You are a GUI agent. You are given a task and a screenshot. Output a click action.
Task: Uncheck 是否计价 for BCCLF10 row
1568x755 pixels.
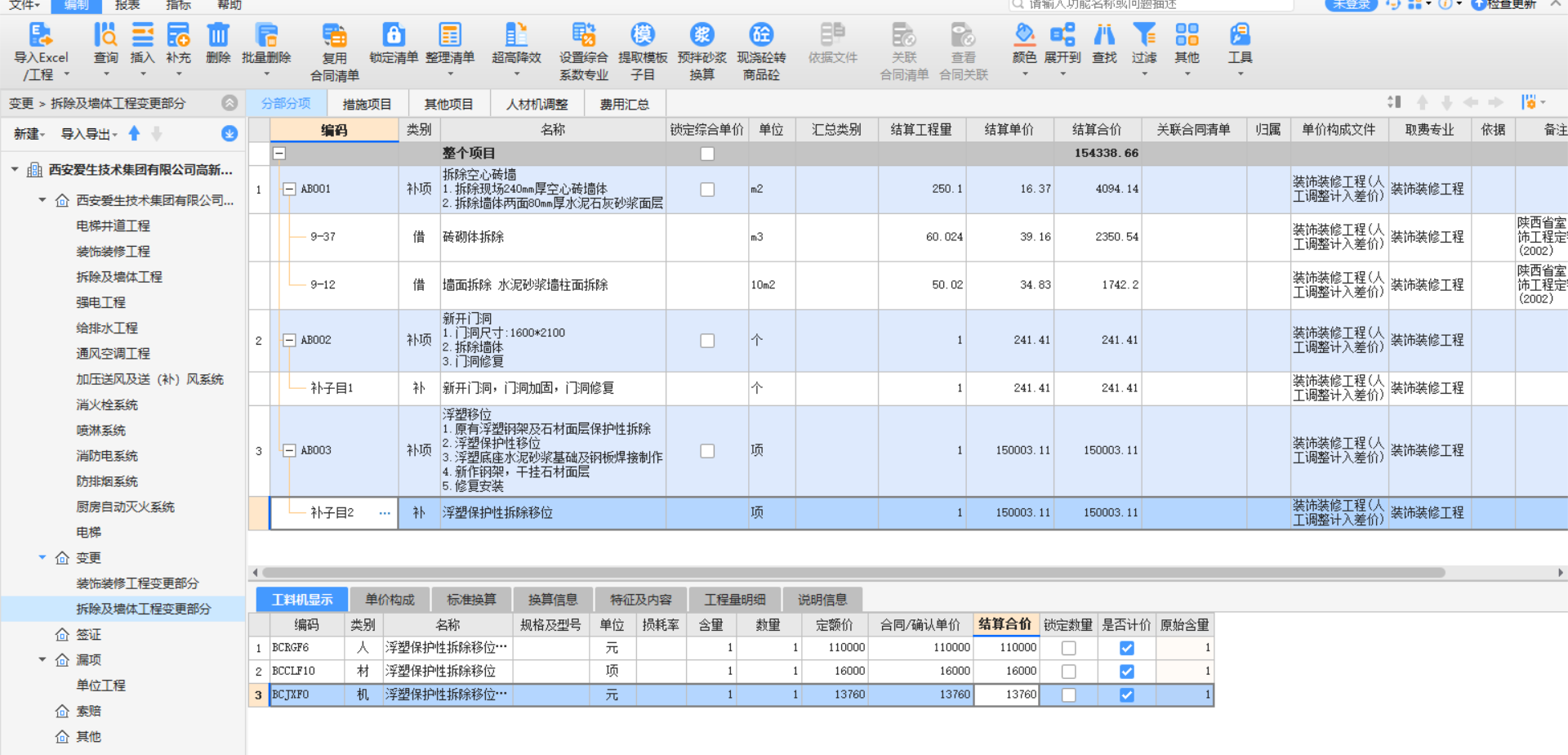click(x=1127, y=672)
